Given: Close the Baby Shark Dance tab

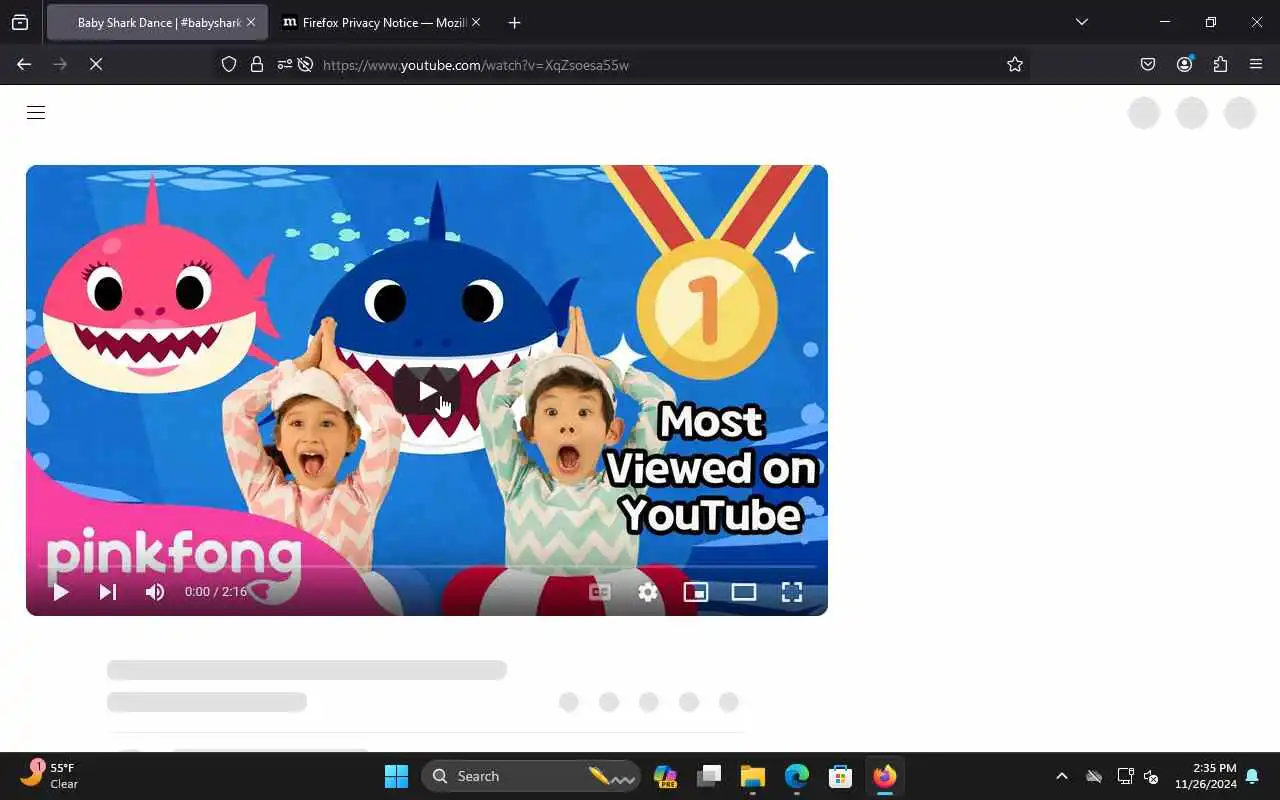Looking at the screenshot, I should [250, 22].
